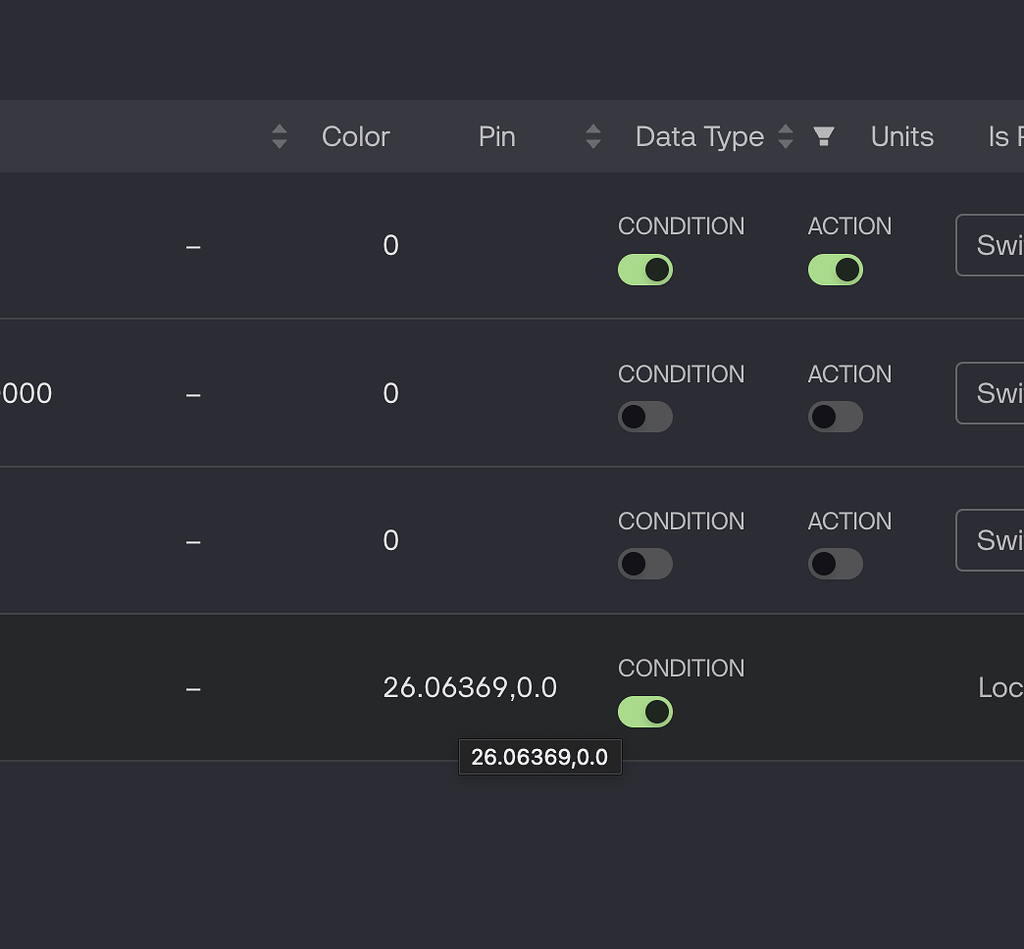Click the Pin value 0 in the third row
Image resolution: width=1024 pixels, height=949 pixels.
tap(390, 540)
